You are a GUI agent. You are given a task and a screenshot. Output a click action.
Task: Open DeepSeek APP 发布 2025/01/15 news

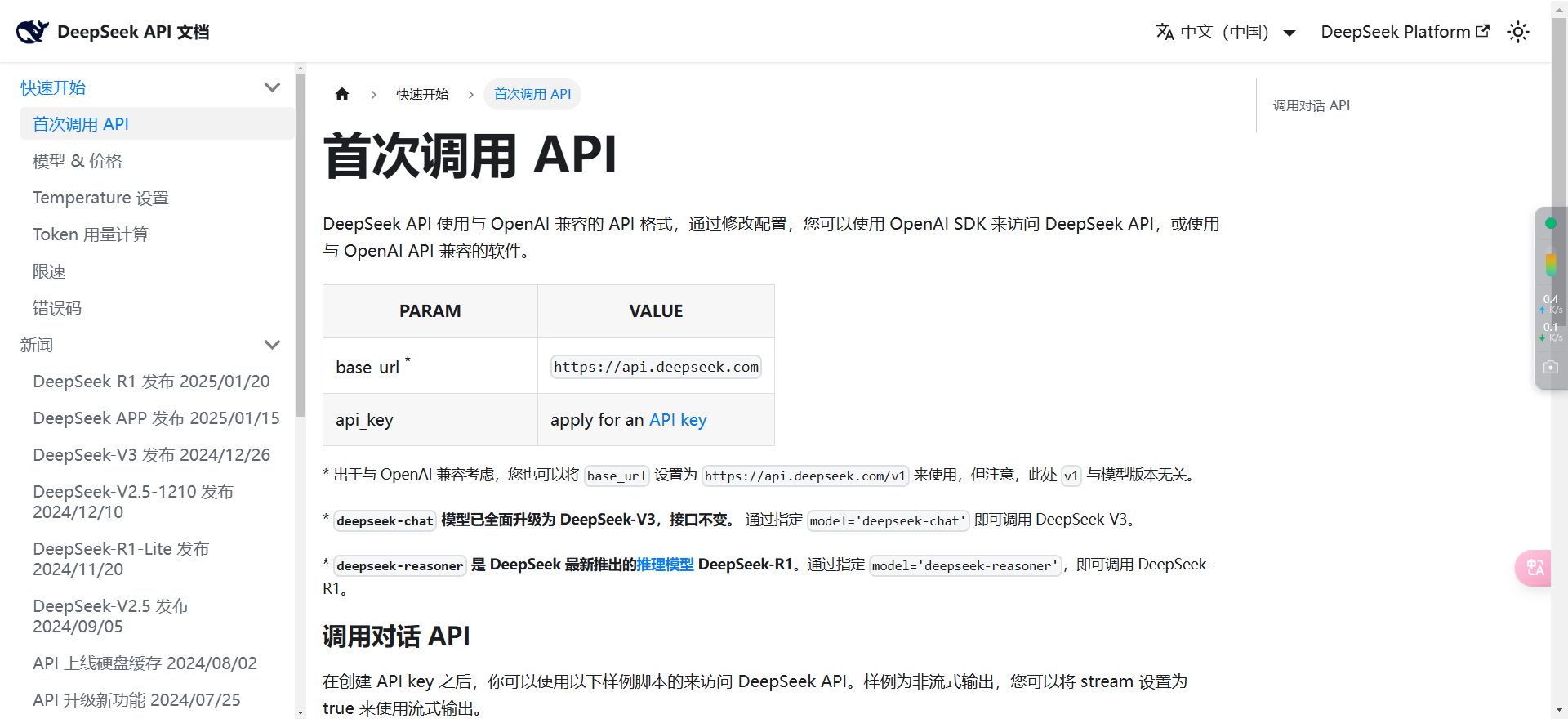158,418
